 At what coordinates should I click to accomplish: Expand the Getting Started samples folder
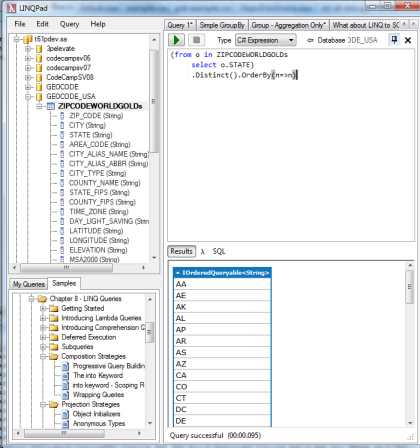pos(43,308)
